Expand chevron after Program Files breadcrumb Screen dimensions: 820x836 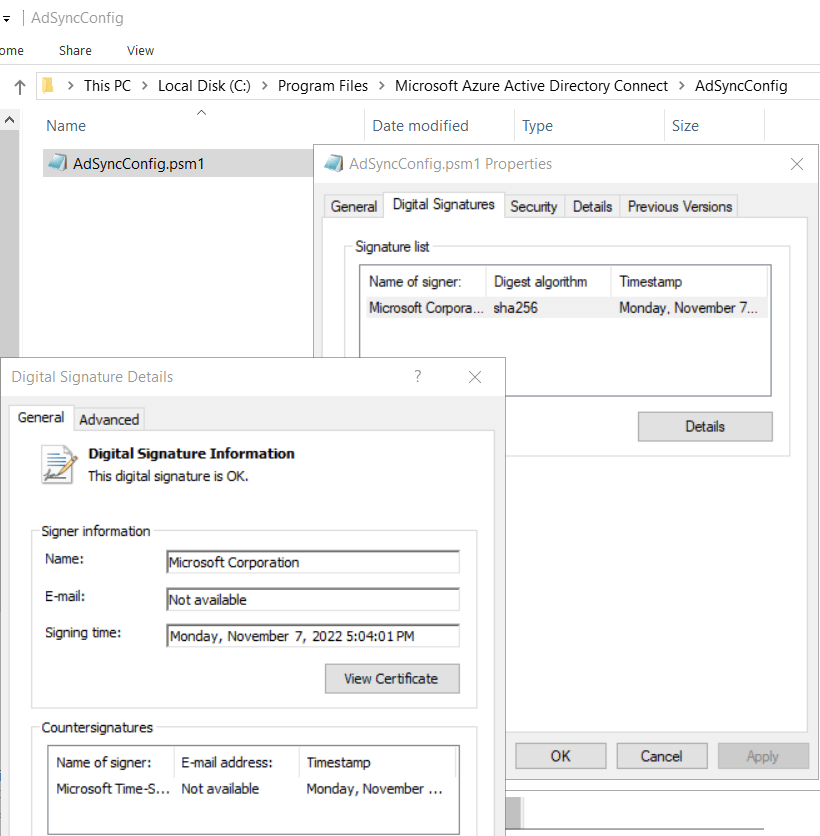point(382,86)
